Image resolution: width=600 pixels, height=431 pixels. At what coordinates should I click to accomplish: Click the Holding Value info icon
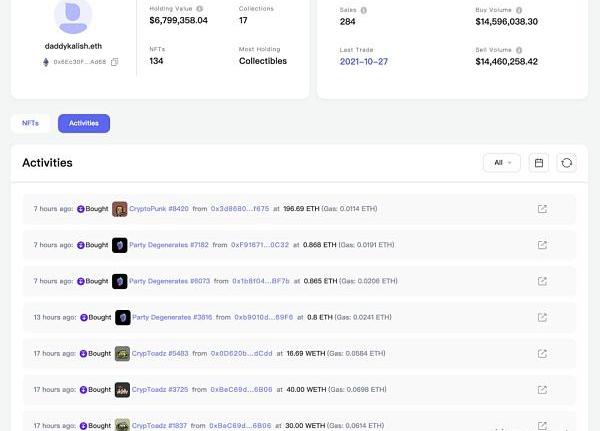200,9
